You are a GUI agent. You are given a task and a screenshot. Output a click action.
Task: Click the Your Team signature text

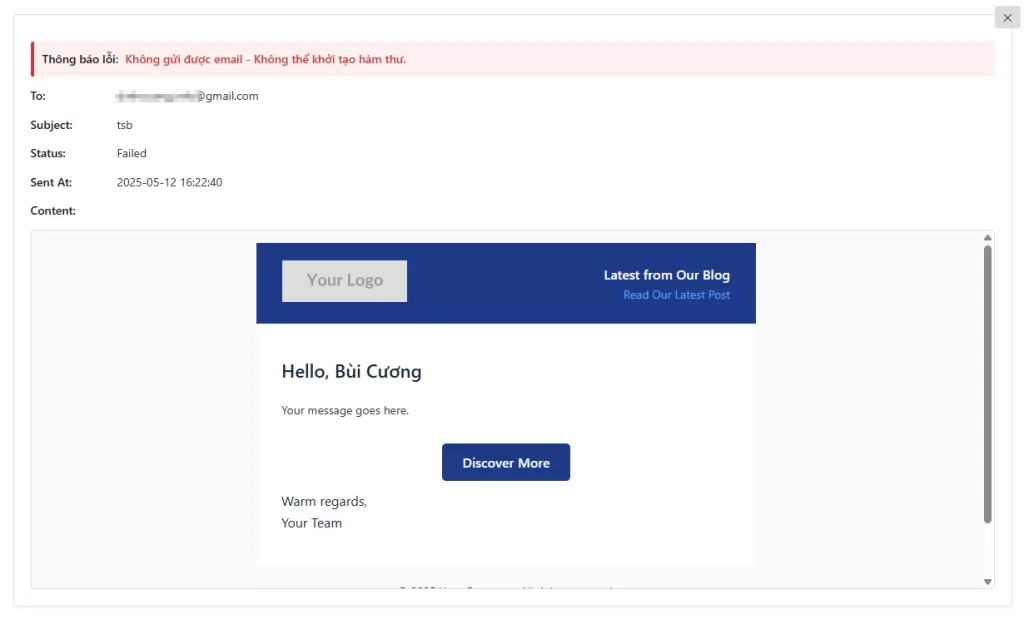[x=311, y=523]
